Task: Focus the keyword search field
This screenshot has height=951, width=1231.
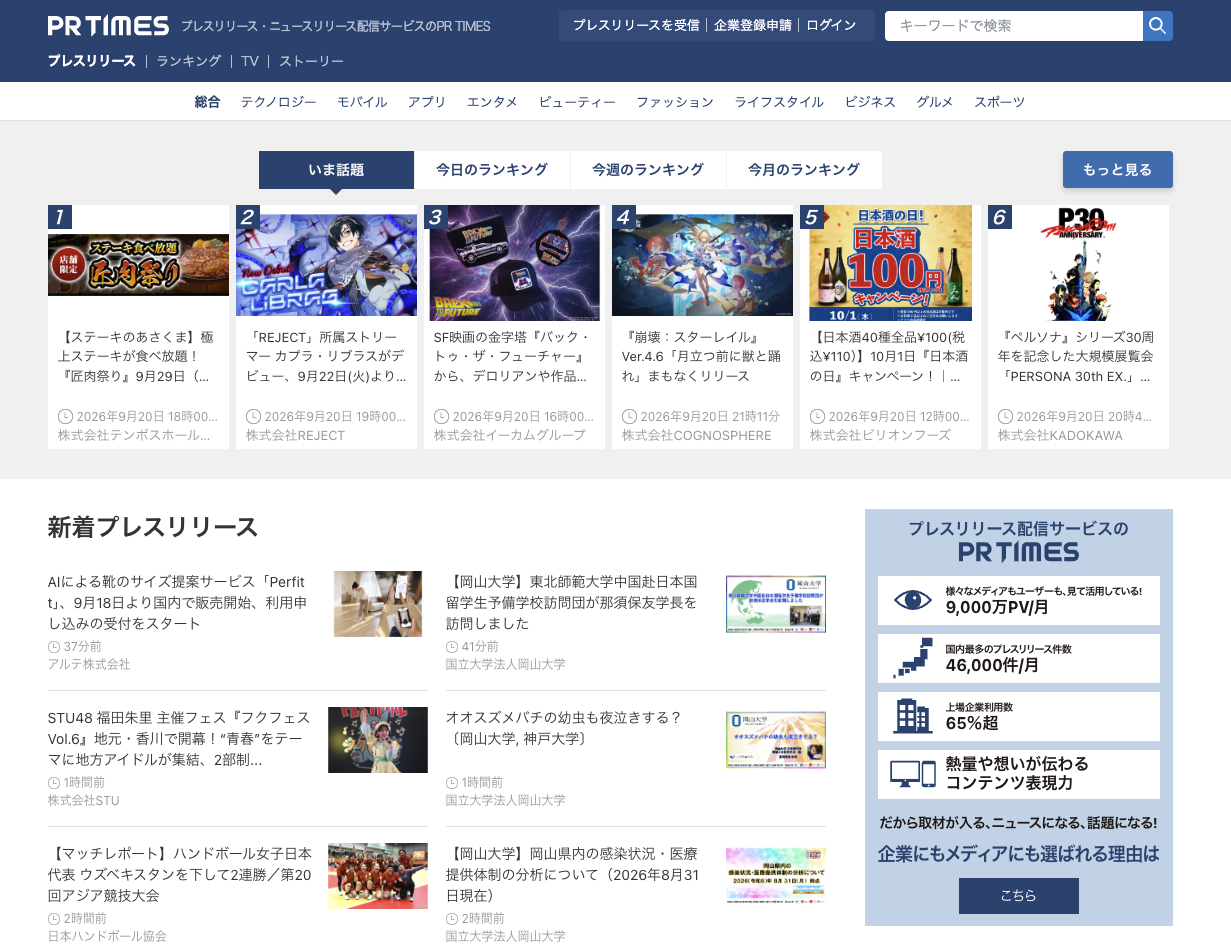Action: click(1014, 26)
